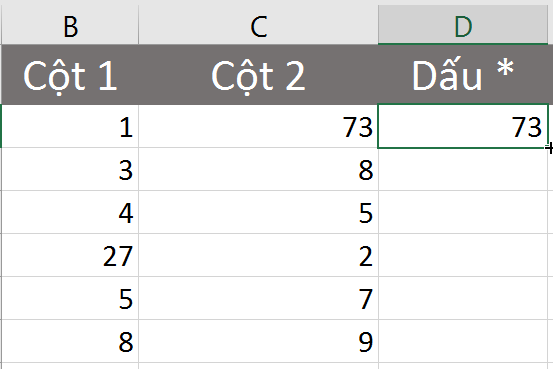
Task: Select column D header
Action: (x=463, y=25)
